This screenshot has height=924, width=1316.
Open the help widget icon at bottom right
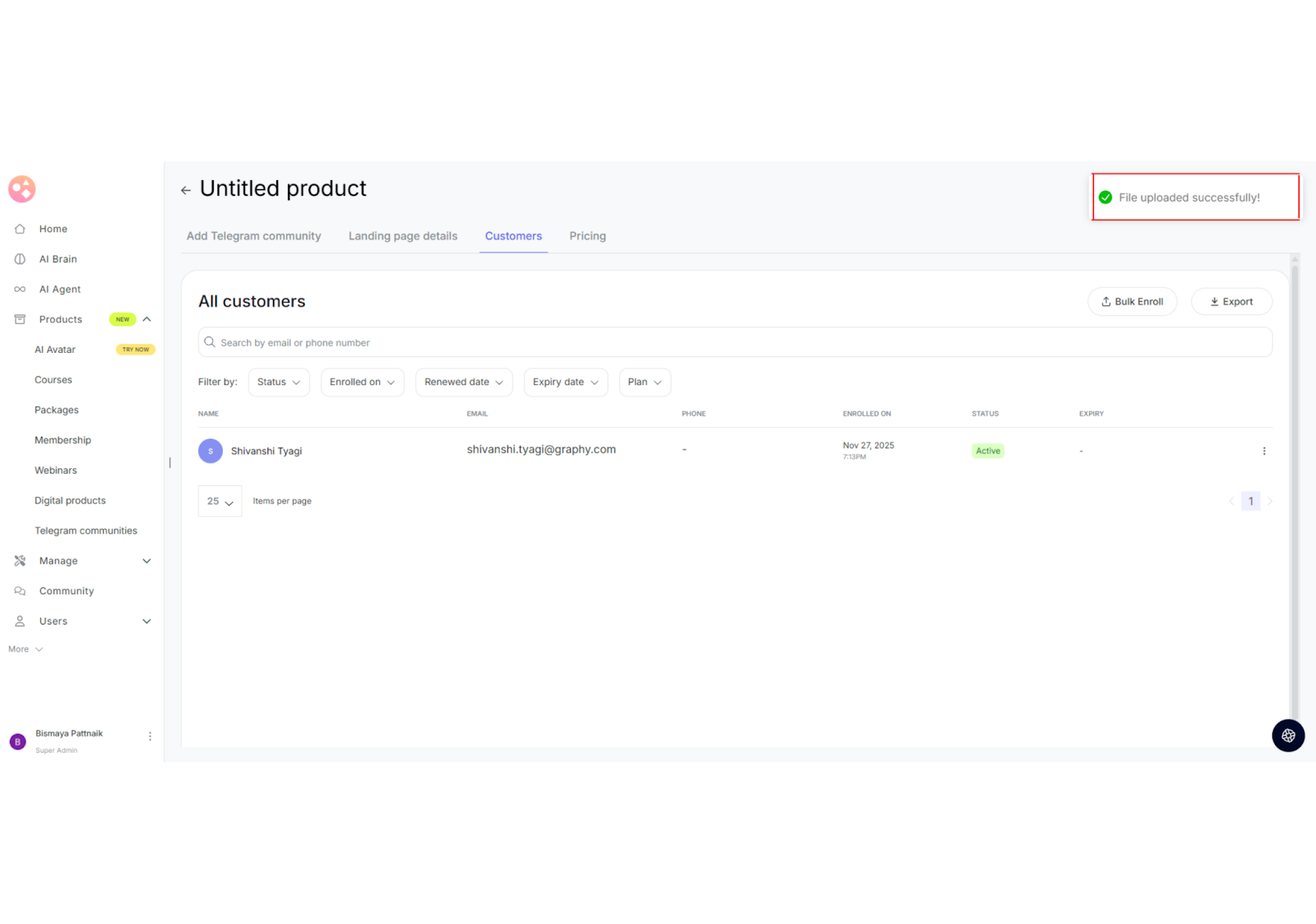coord(1287,736)
